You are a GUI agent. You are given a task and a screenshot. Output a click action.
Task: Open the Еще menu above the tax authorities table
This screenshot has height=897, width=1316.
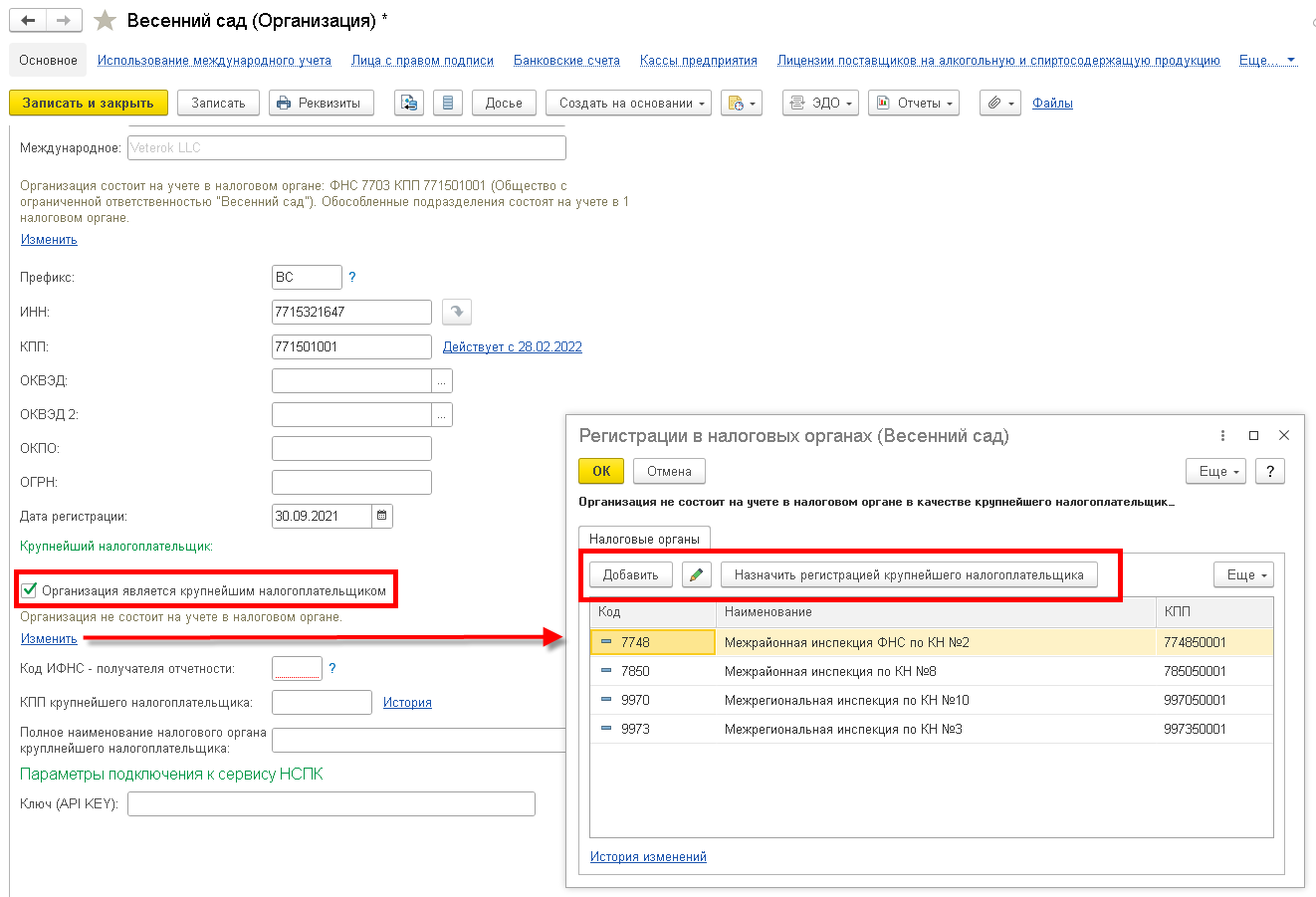[1243, 574]
